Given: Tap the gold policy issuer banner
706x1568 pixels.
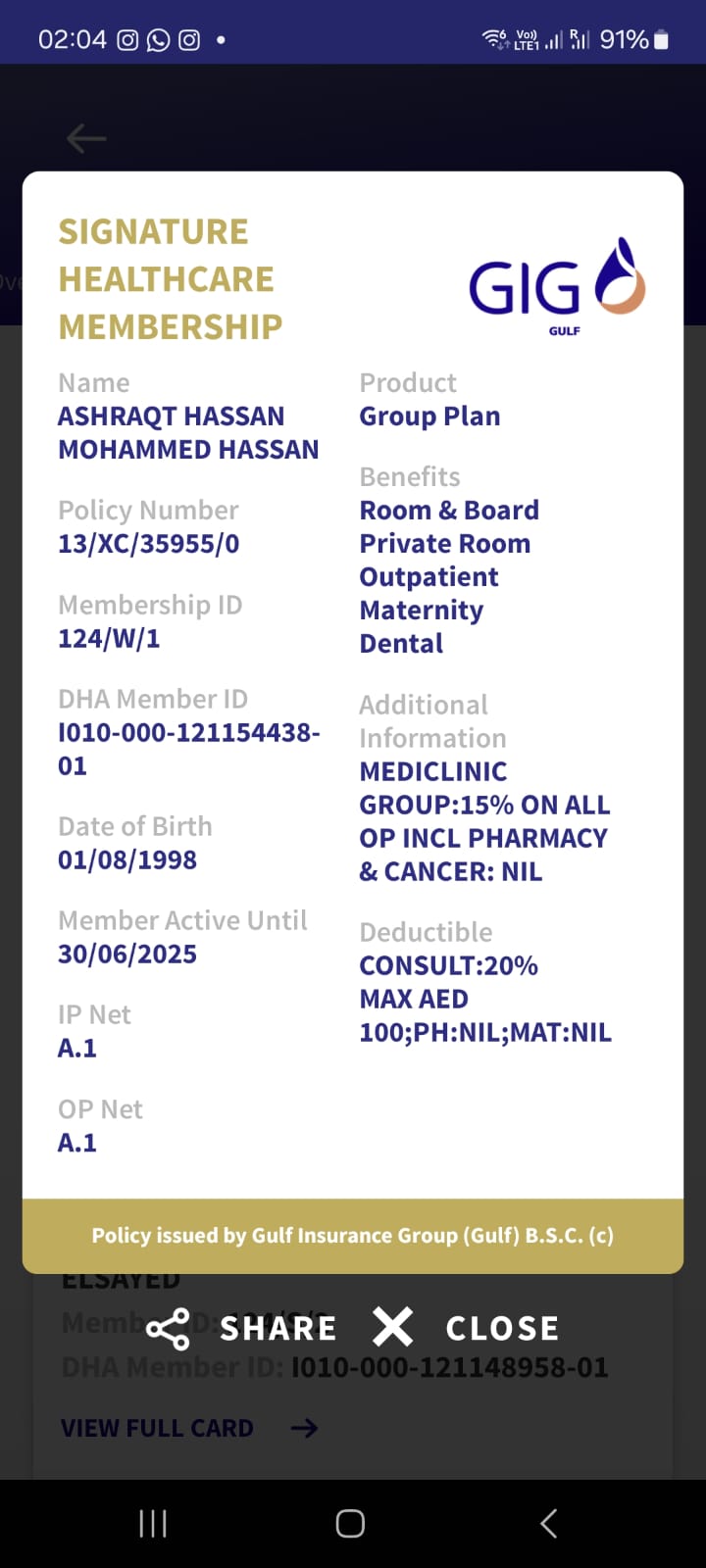Looking at the screenshot, I should [x=353, y=1236].
